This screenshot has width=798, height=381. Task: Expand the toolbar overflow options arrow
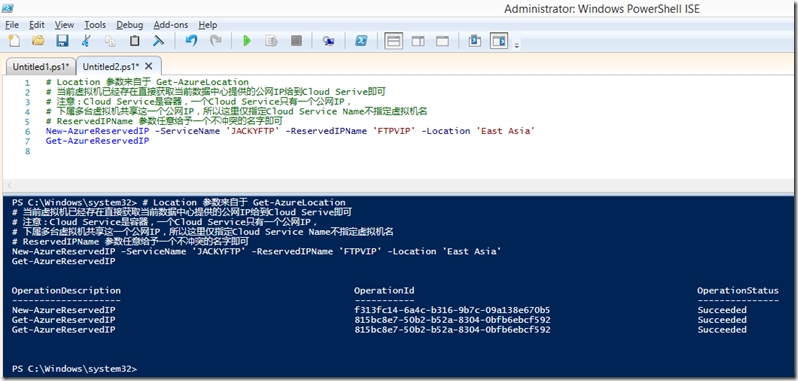coord(516,45)
